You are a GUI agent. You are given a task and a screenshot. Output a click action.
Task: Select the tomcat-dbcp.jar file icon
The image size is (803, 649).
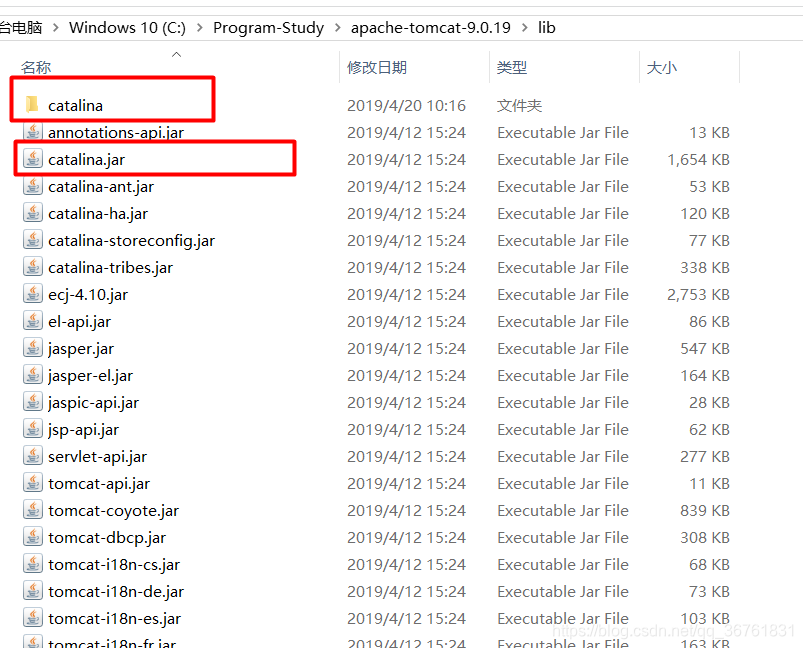tap(33, 537)
